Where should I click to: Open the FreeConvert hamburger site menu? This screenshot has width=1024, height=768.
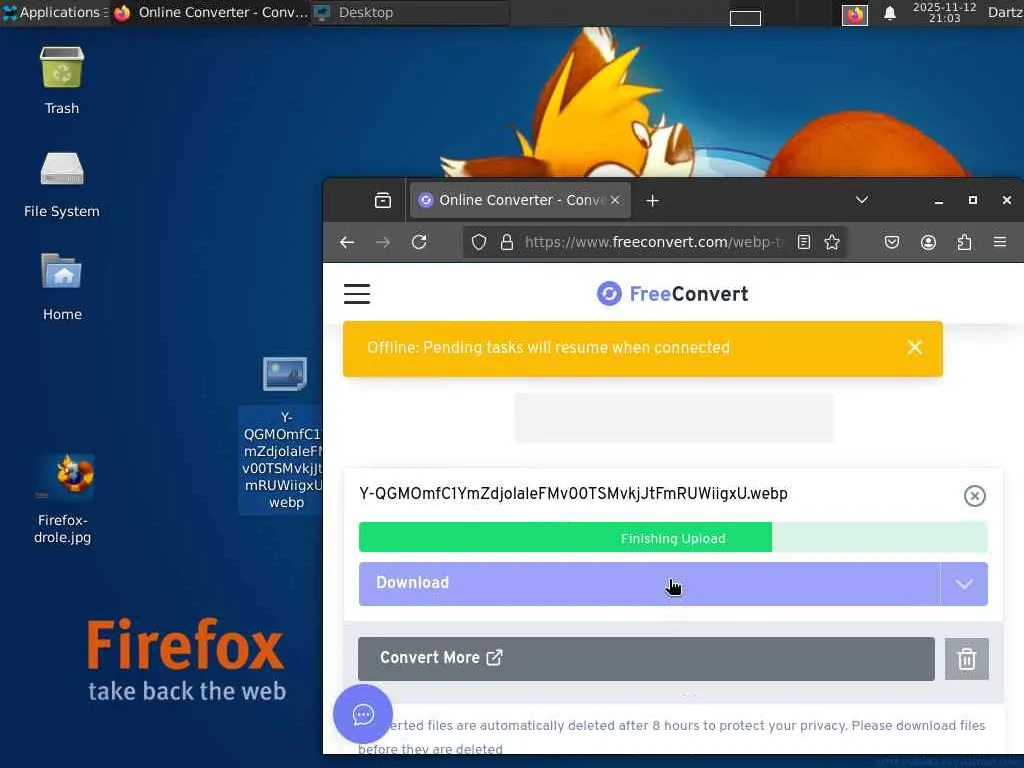pos(357,294)
